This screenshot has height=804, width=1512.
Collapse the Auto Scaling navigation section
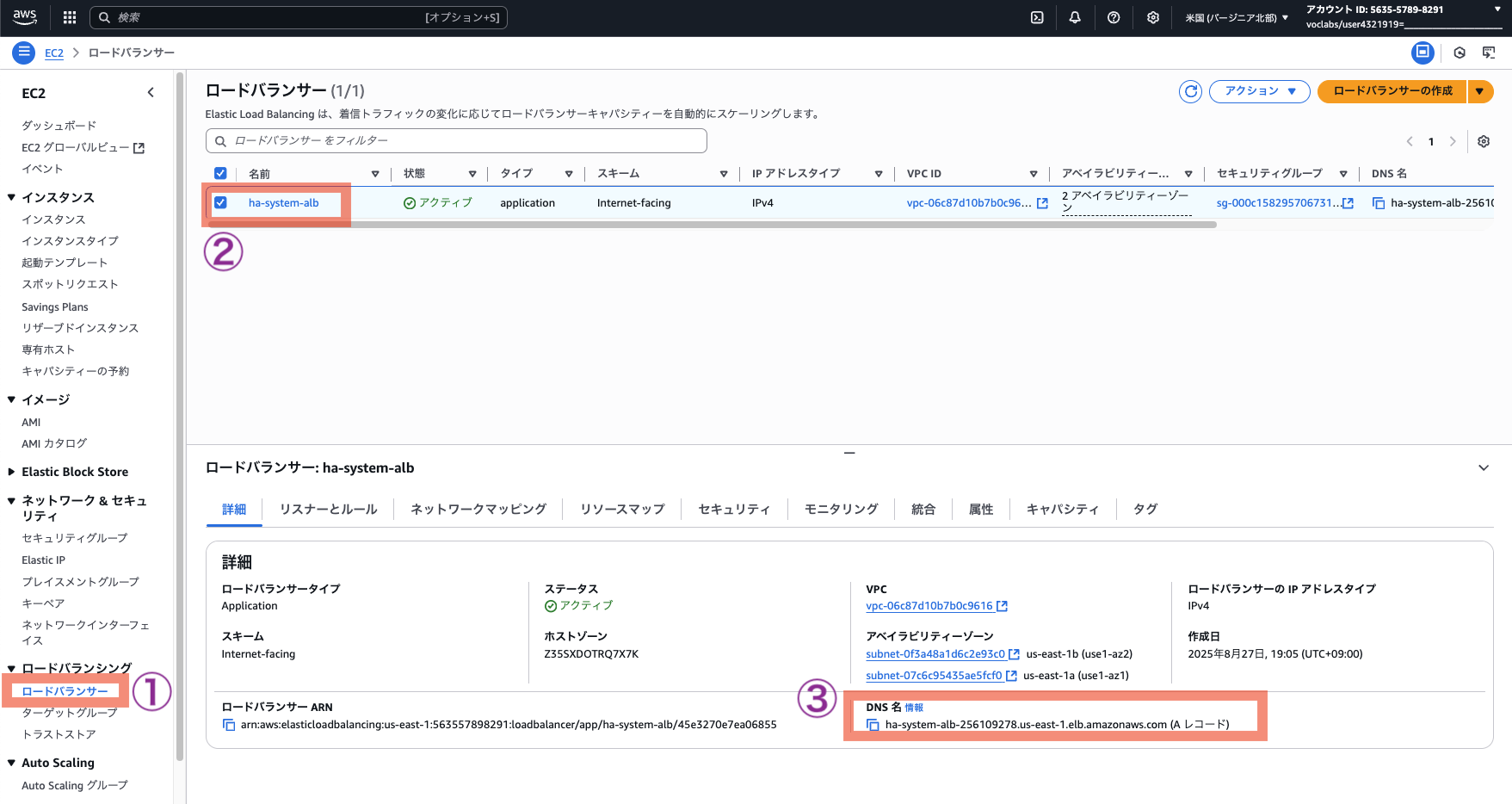11,763
